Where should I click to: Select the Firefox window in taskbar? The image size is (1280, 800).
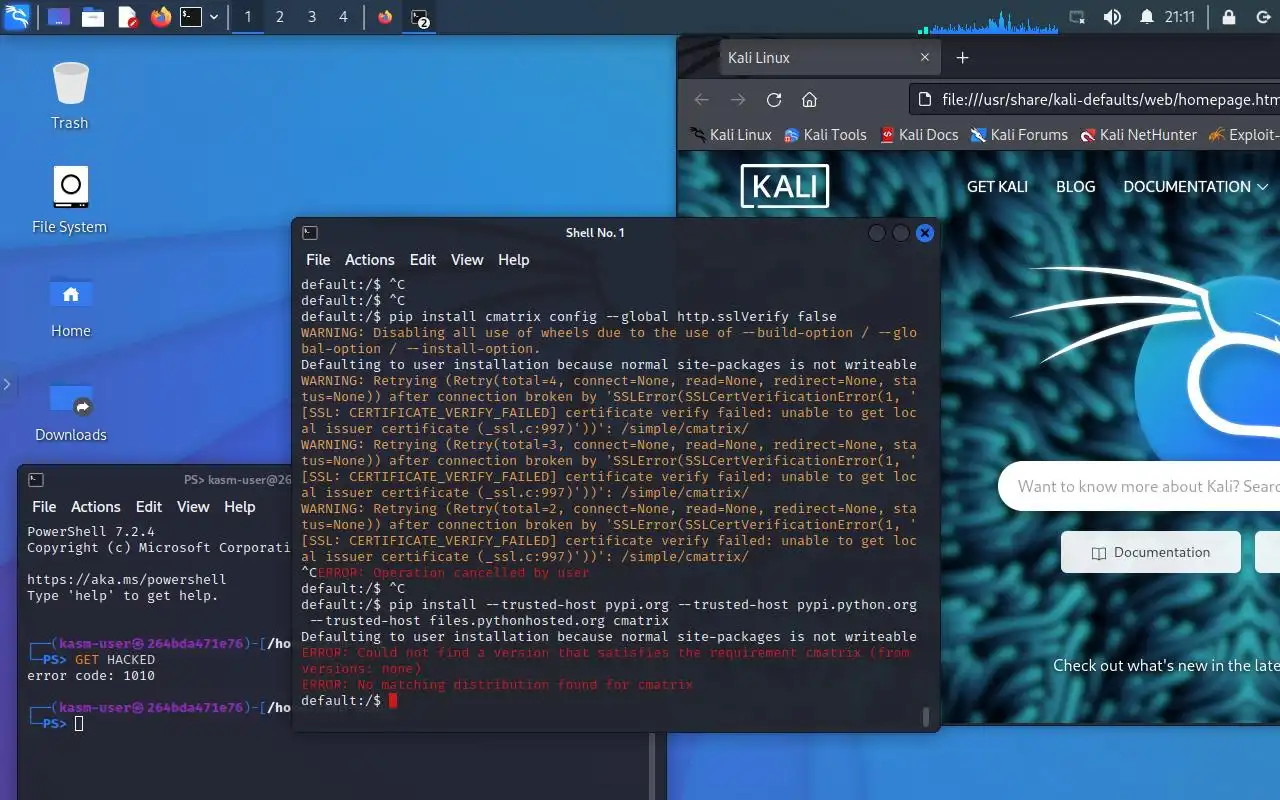pyautogui.click(x=385, y=17)
